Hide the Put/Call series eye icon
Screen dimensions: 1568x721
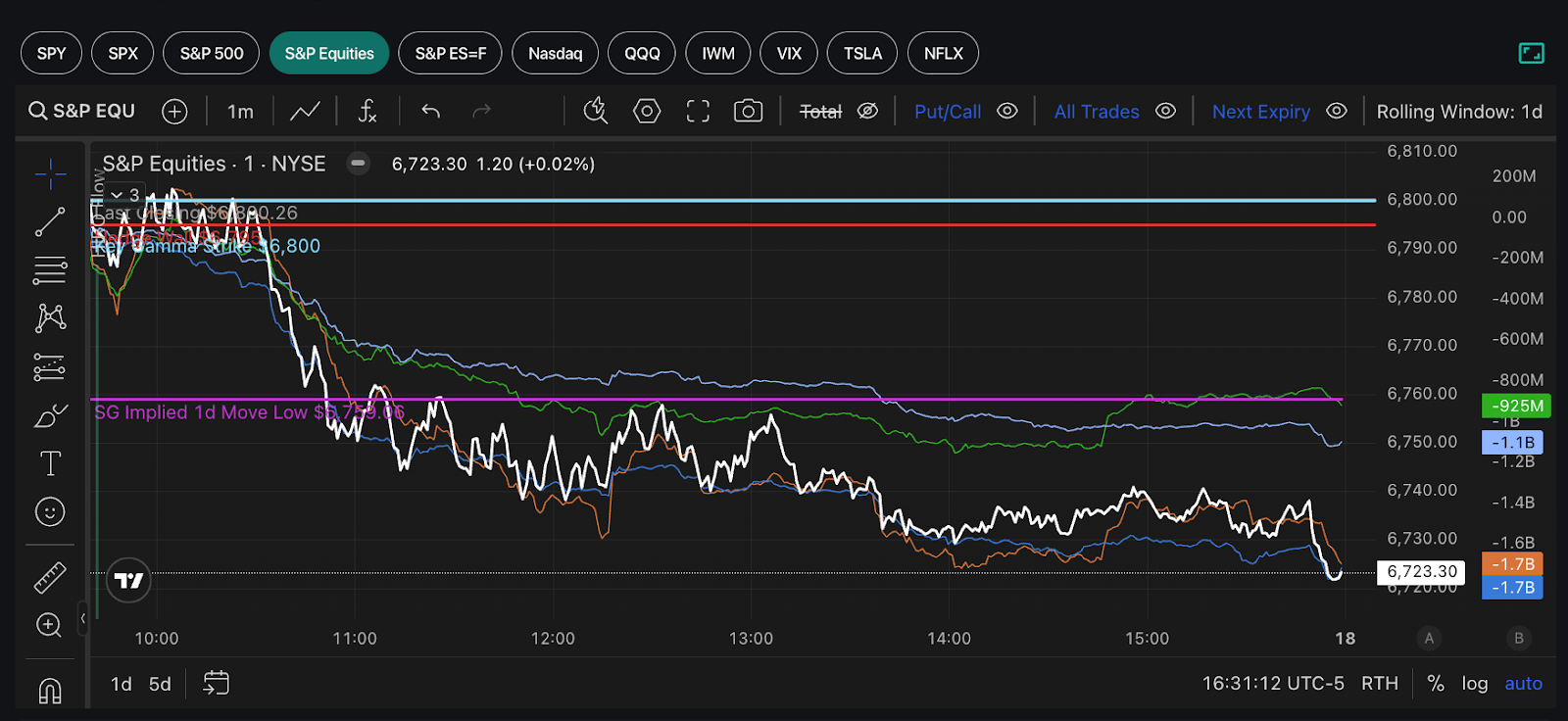click(1007, 111)
